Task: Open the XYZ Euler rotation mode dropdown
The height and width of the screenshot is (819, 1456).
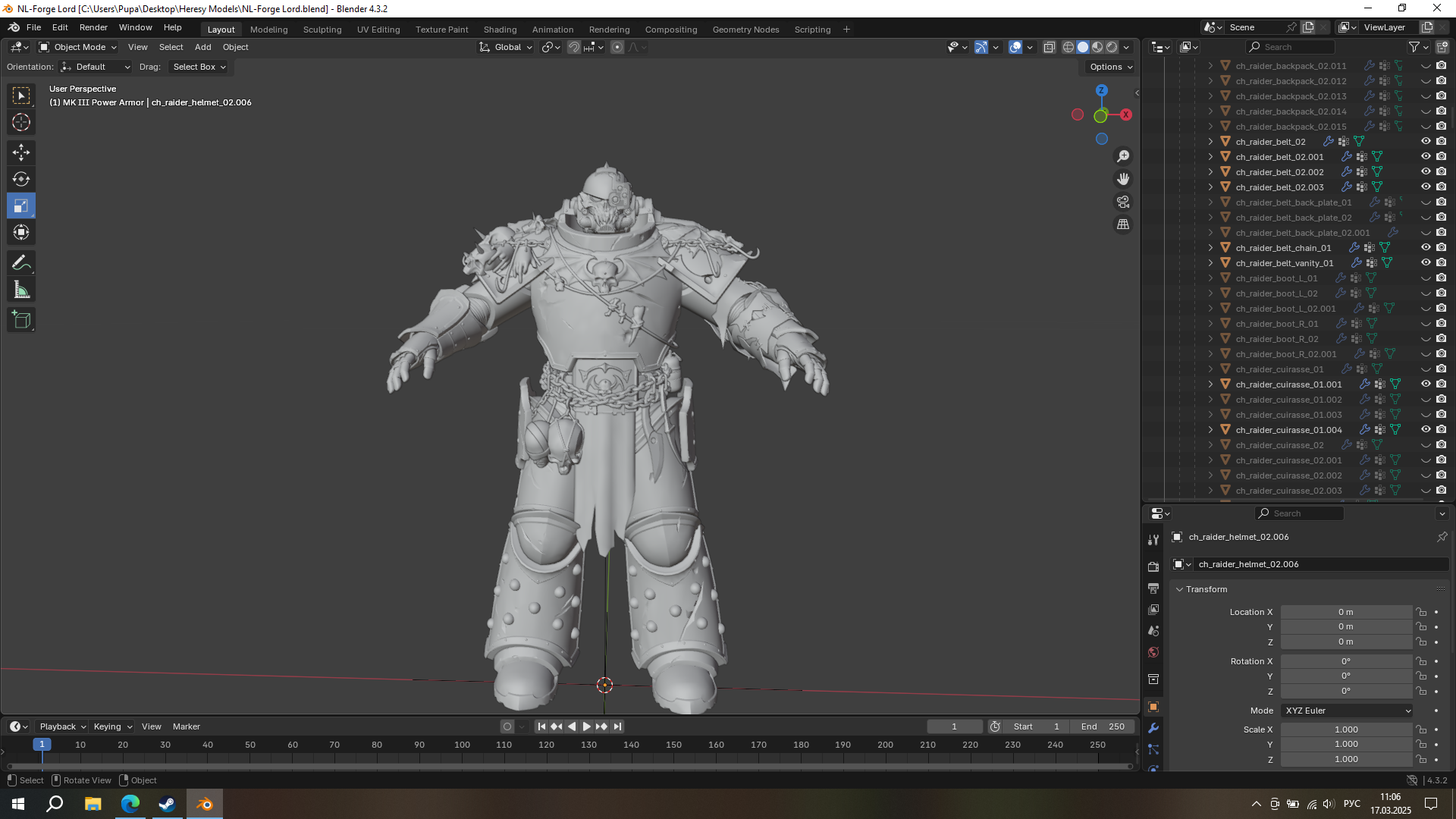Action: (x=1347, y=711)
